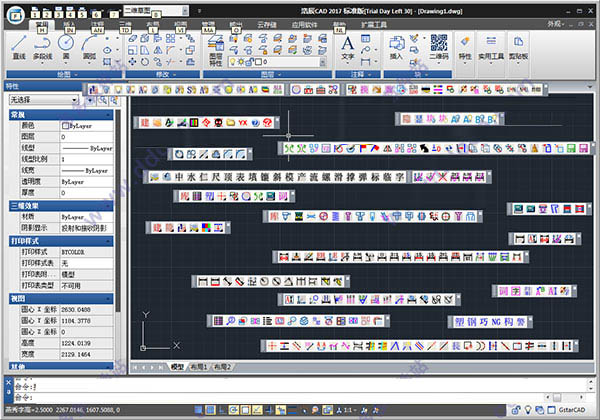Toggle grid display in status bar
Image resolution: width=600 pixels, height=420 pixels.
[210, 410]
